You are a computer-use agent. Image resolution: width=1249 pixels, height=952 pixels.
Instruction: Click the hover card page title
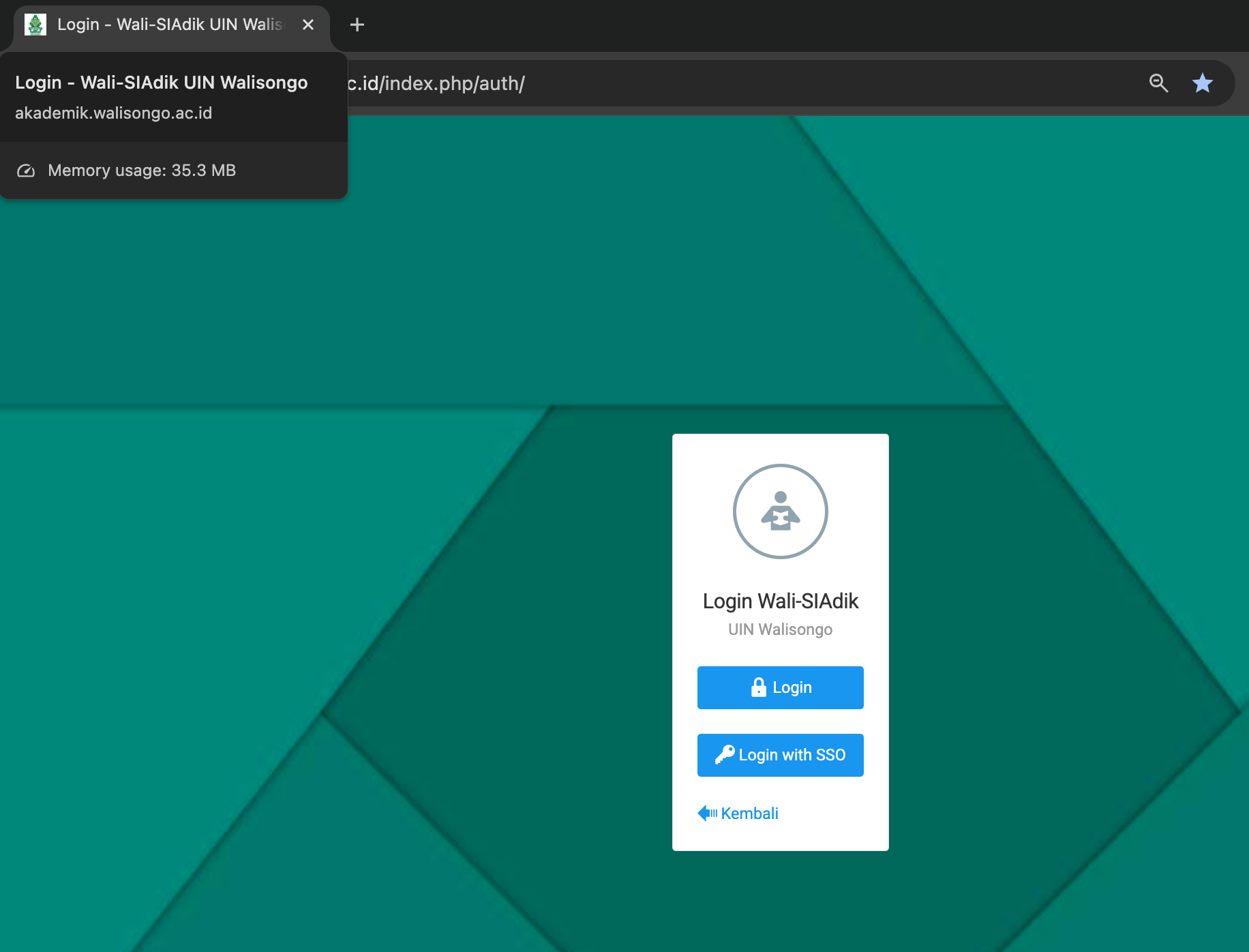point(162,83)
